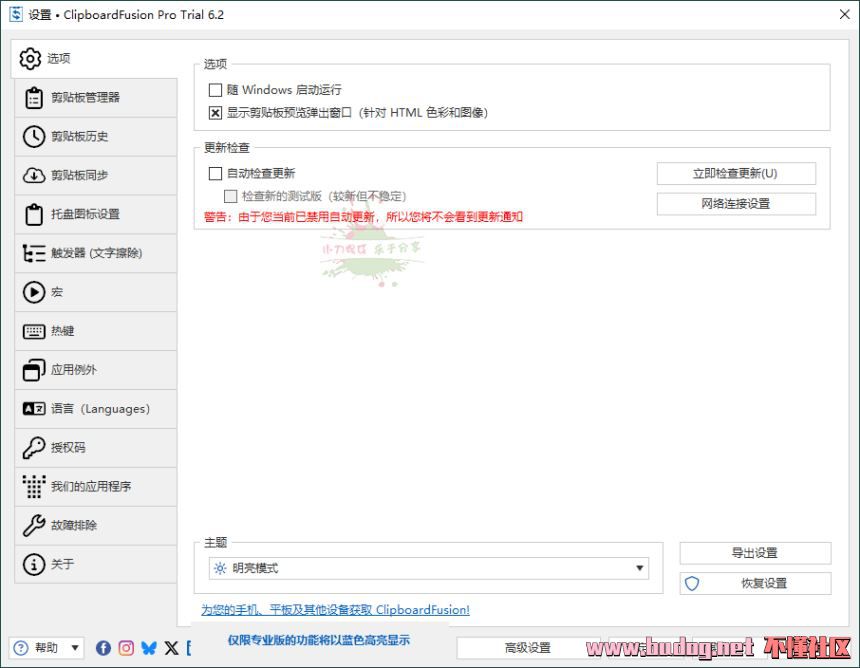The height and width of the screenshot is (668, 860).
Task: Enable 随 Windows 启动运行 checkbox
Action: coord(215,90)
